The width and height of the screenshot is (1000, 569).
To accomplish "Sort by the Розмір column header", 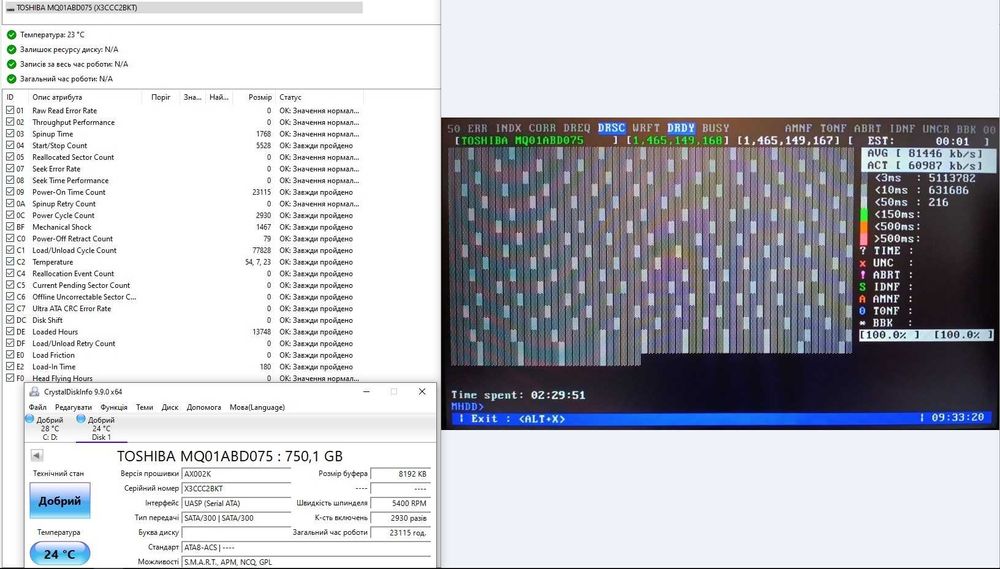I will tap(260, 97).
